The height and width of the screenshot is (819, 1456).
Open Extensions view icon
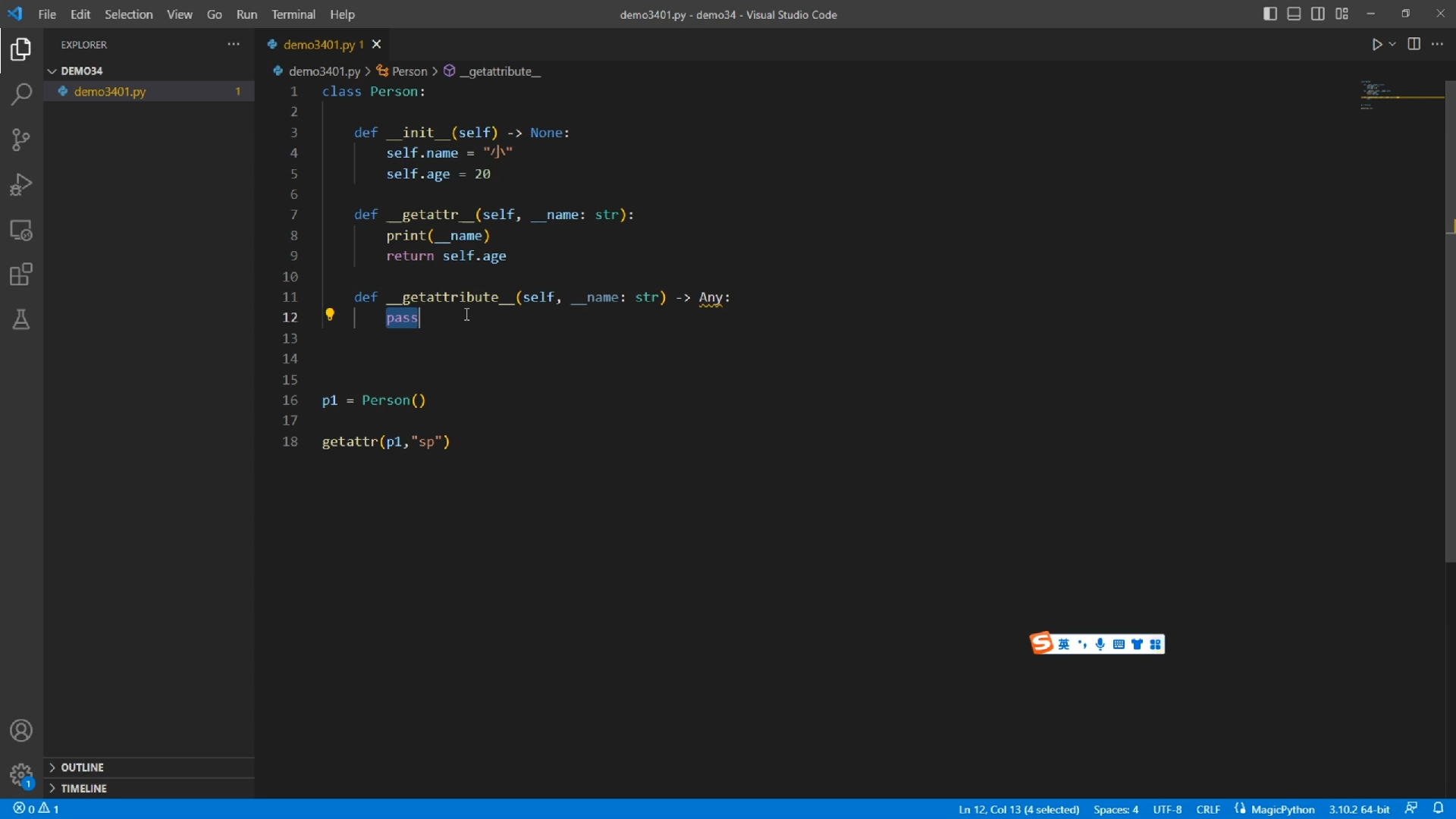pyautogui.click(x=21, y=275)
